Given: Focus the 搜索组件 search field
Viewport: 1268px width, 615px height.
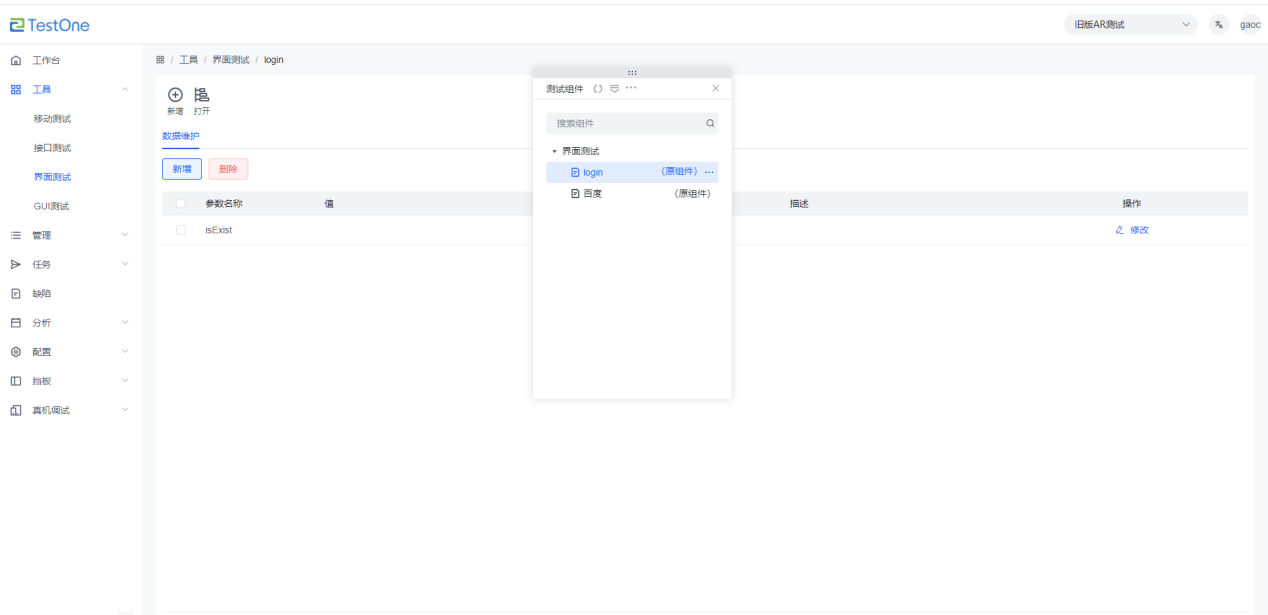Looking at the screenshot, I should point(625,124).
